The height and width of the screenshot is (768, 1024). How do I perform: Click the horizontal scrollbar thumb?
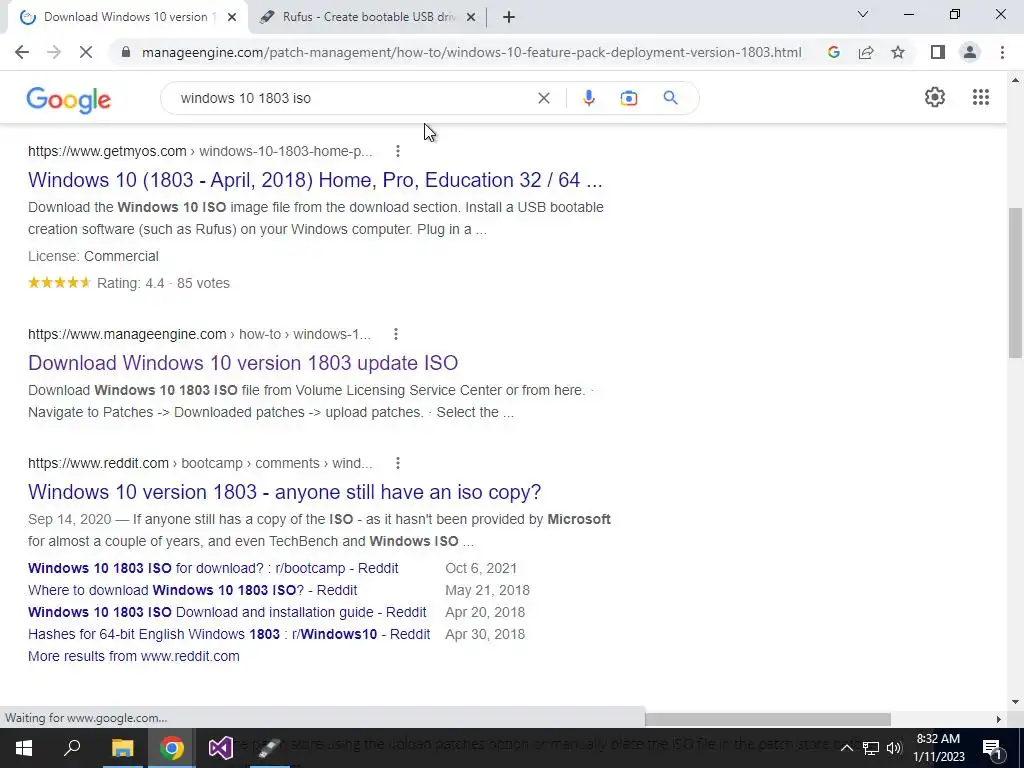click(767, 719)
